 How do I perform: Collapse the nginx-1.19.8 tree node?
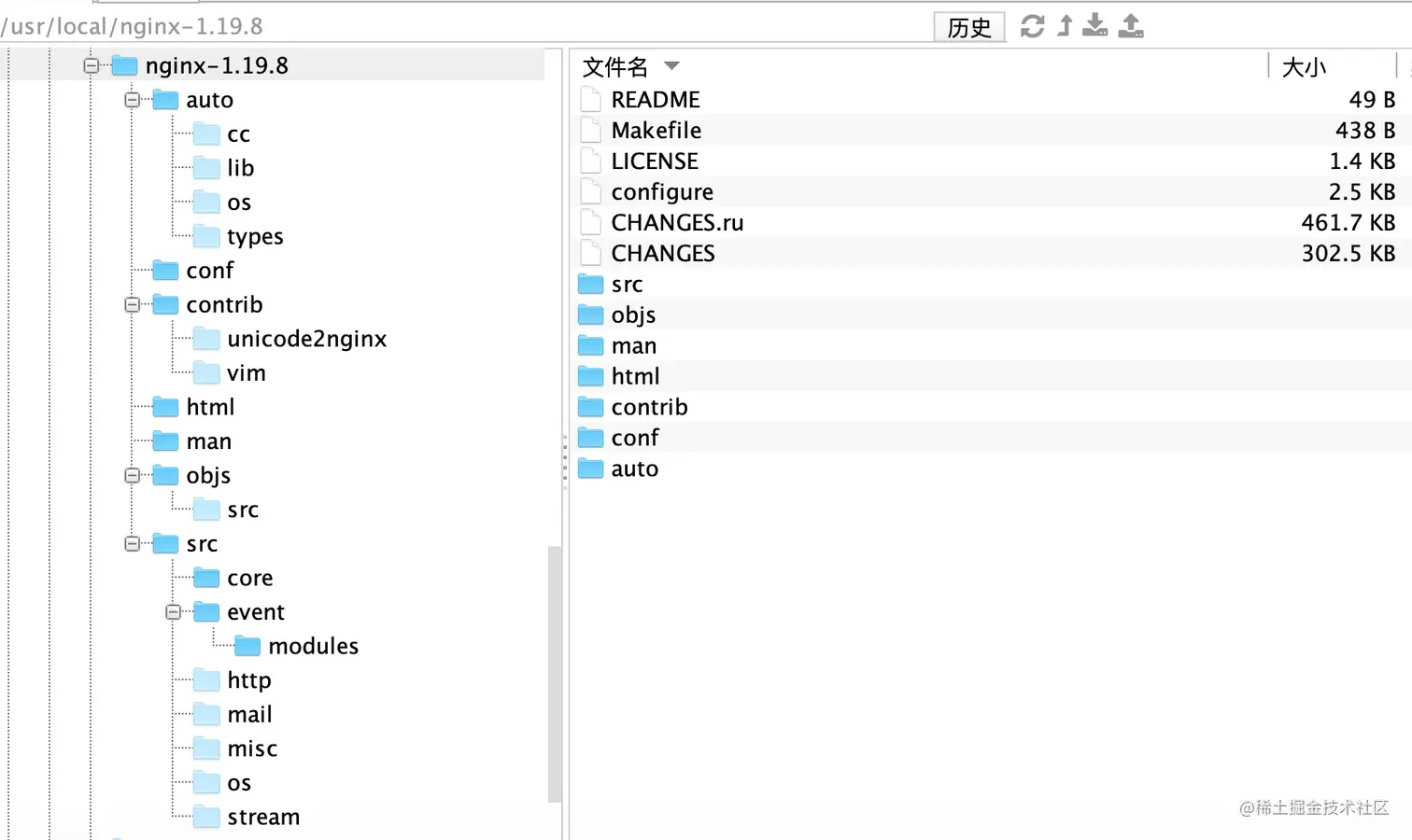(91, 65)
